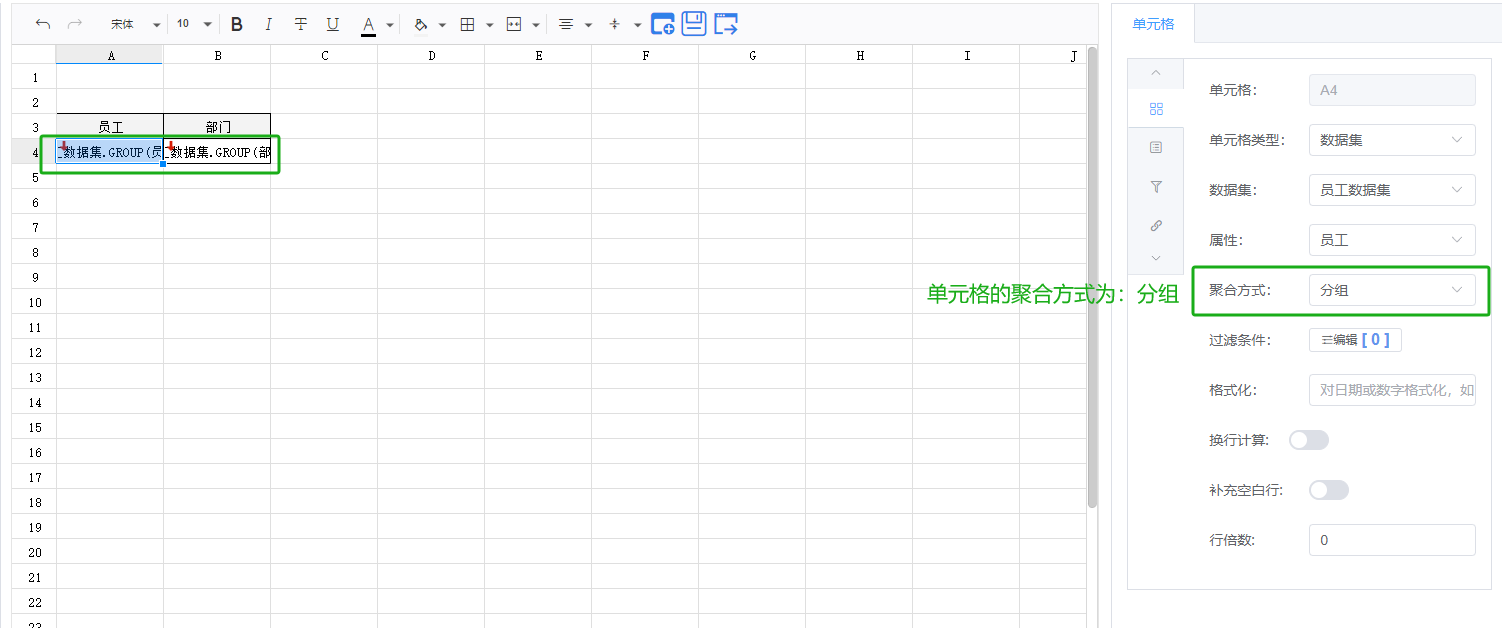
Task: Select column A header
Action: coord(110,56)
